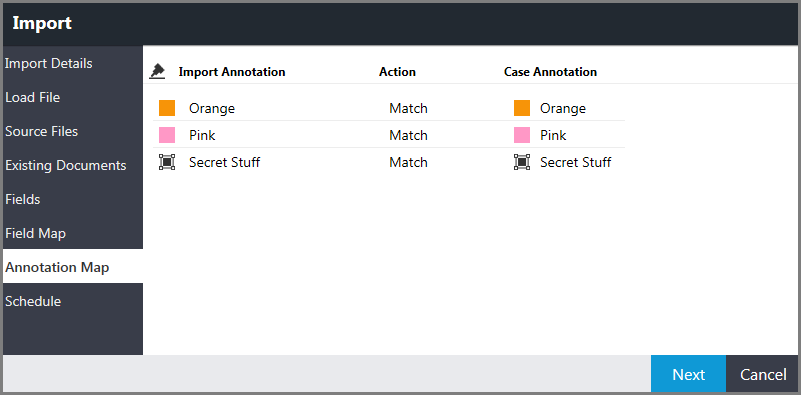Select the Existing Documents step
801x395 pixels.
[x=73, y=166]
